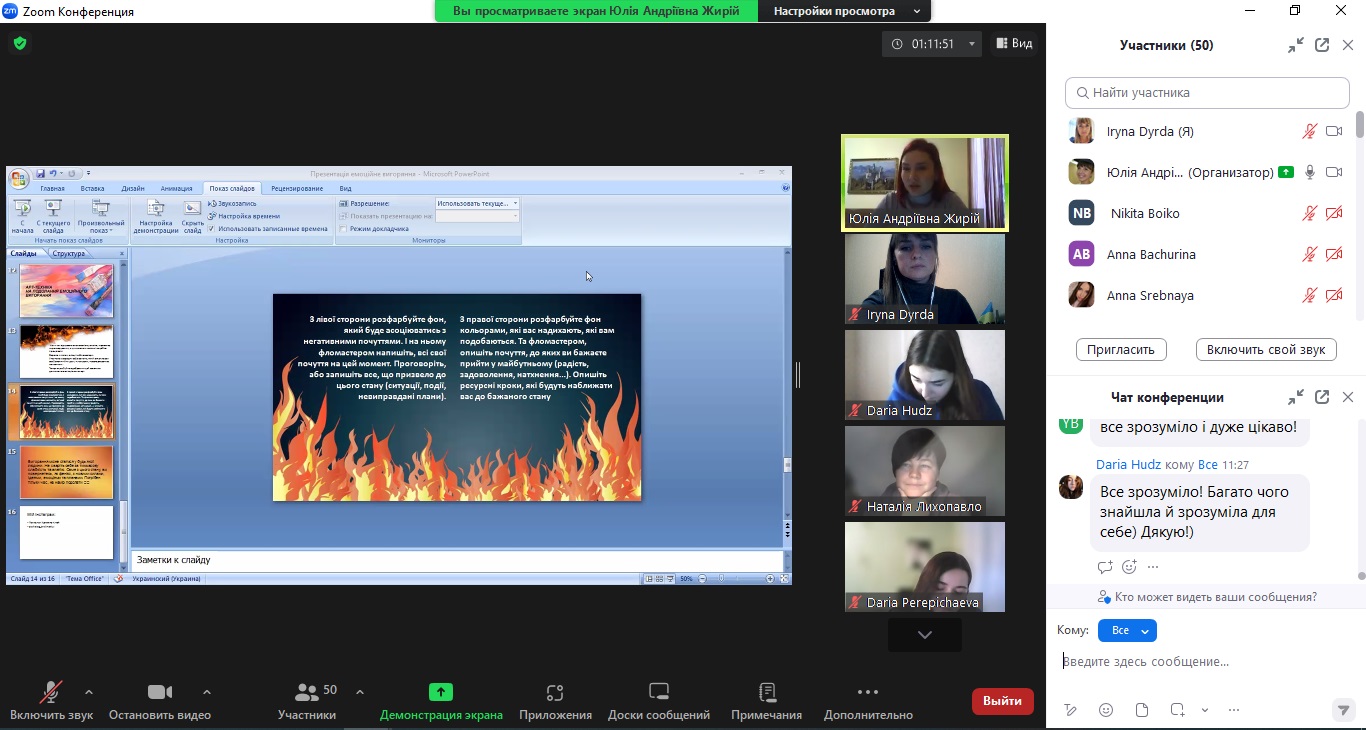Viewport: 1366px width, 730px height.
Task: Click the participants list scrollbar
Action: pos(1360,125)
